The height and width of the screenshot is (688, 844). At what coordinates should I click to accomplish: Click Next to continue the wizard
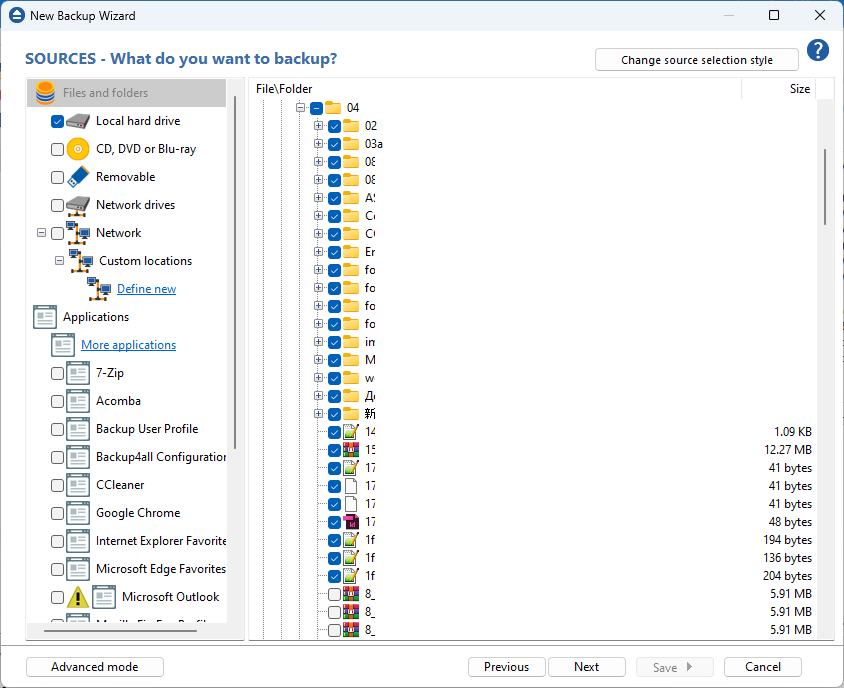coord(587,667)
